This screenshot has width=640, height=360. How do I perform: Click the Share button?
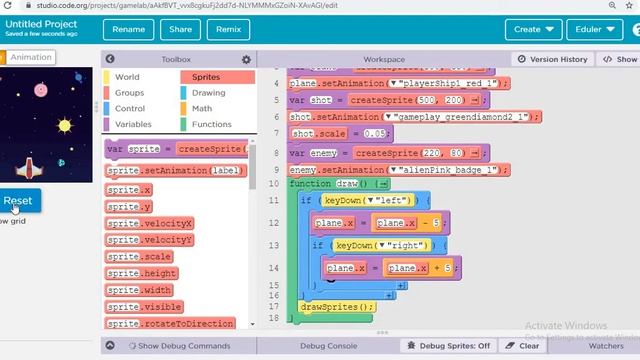(180, 29)
